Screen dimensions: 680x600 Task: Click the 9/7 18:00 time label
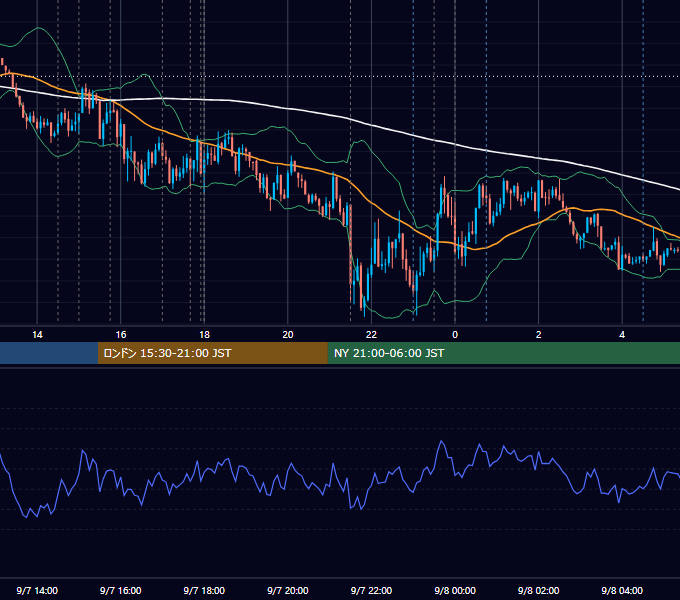[x=204, y=590]
